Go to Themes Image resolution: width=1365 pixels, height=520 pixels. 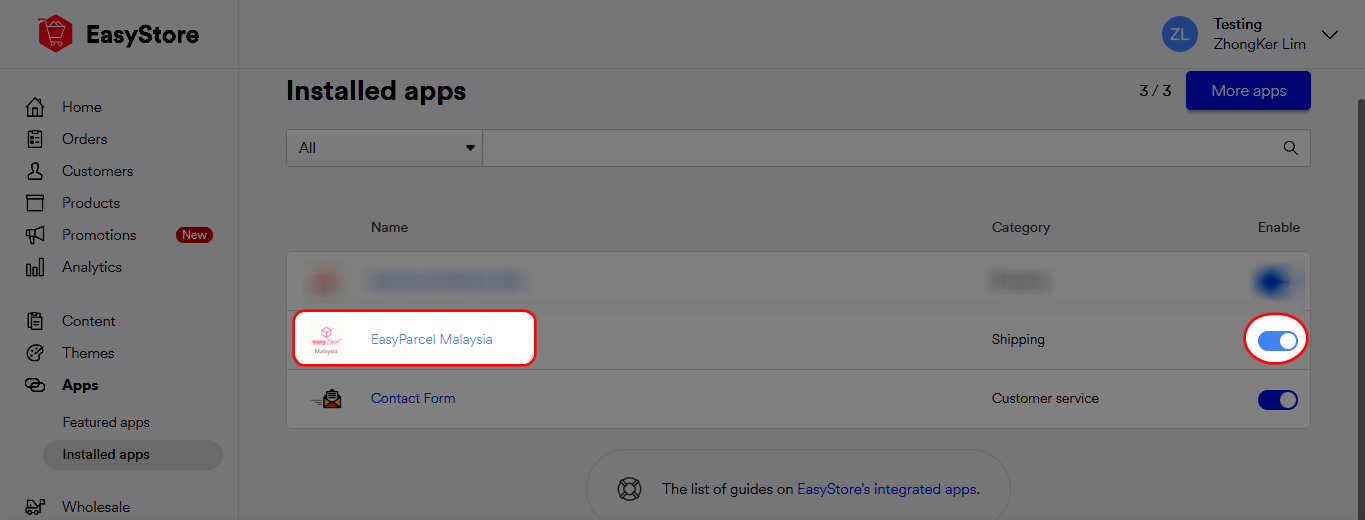pos(88,353)
